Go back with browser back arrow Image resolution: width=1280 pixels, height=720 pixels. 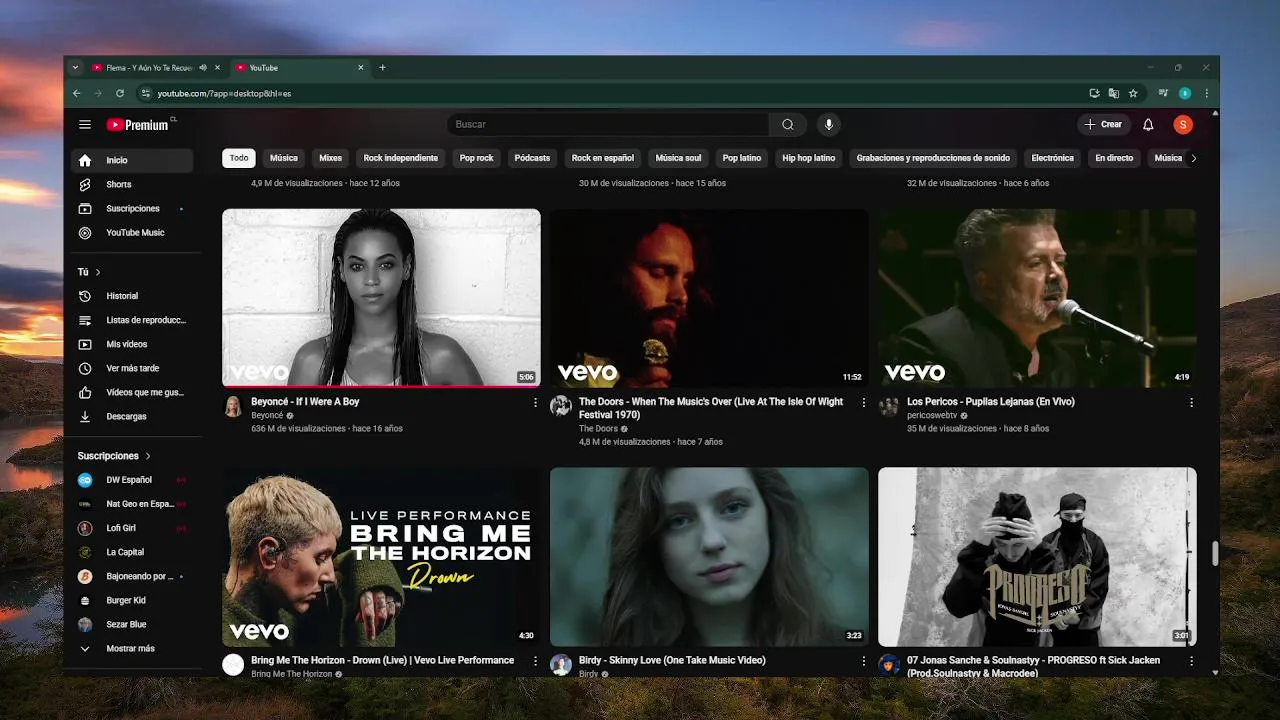coord(77,93)
